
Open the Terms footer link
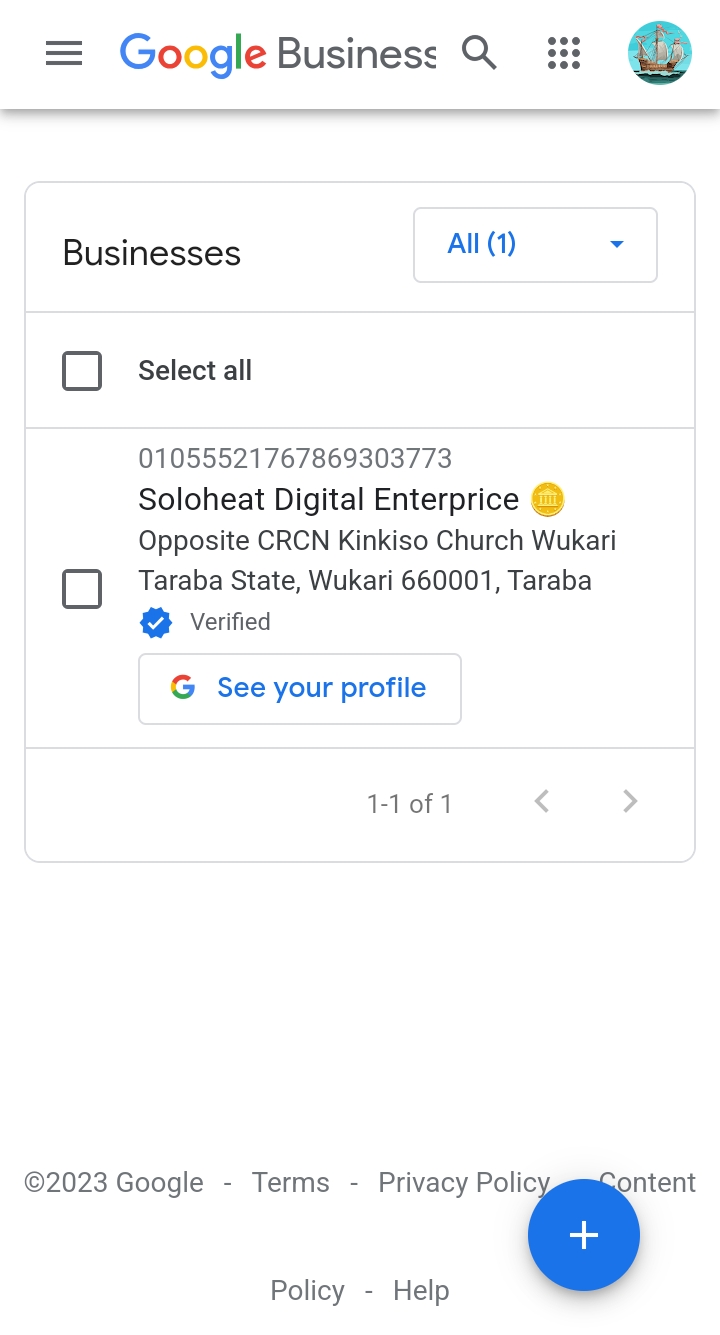click(x=290, y=1183)
